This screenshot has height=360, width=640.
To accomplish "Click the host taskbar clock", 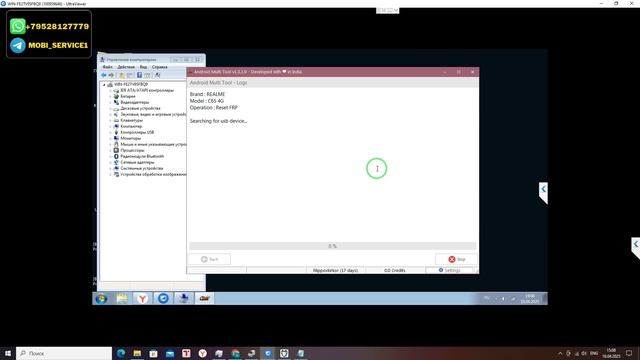I will pos(611,353).
